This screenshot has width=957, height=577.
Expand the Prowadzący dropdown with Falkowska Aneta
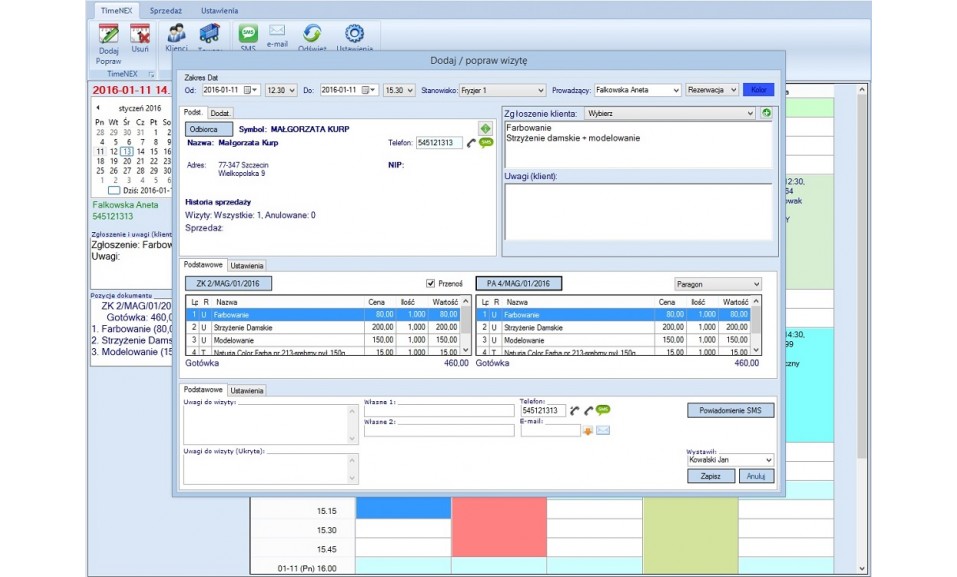676,90
